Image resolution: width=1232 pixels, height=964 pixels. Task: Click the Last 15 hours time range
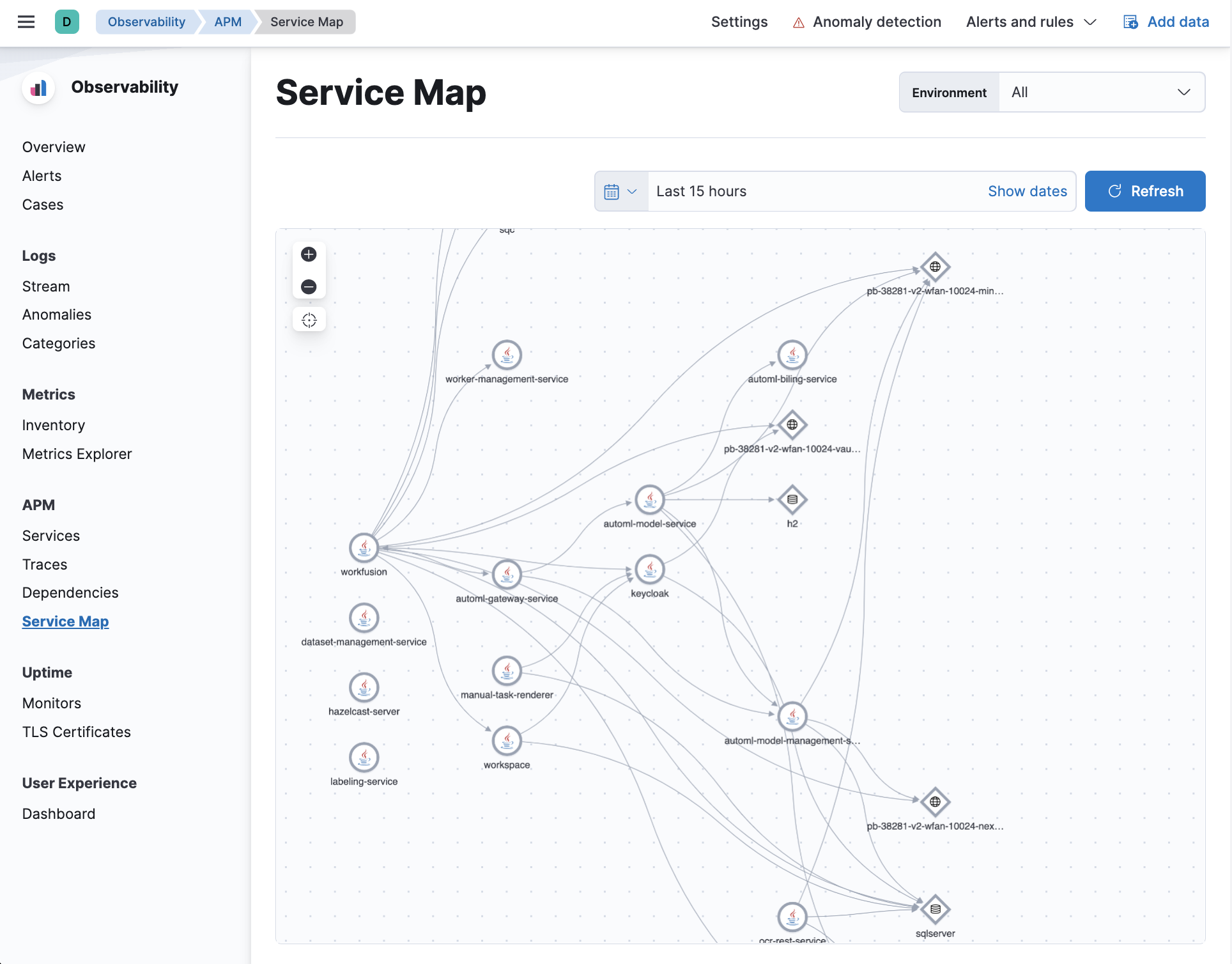[701, 191]
